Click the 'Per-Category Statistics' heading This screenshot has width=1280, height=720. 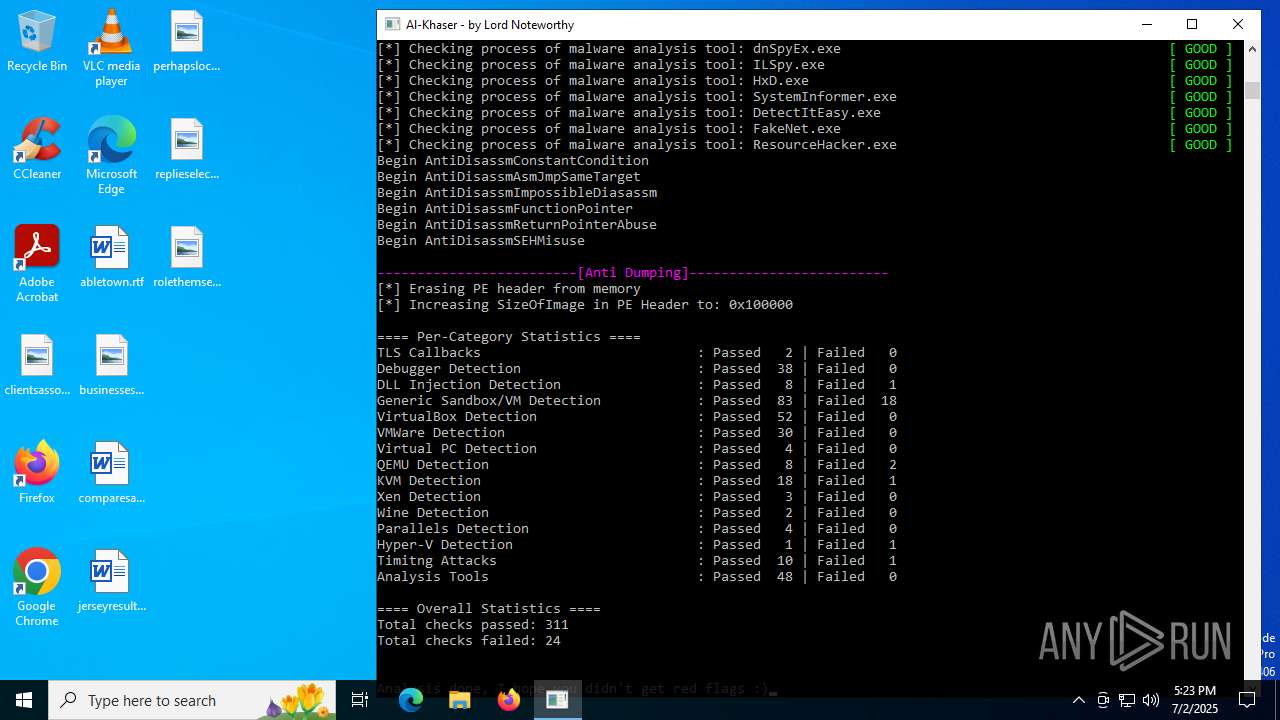point(509,337)
